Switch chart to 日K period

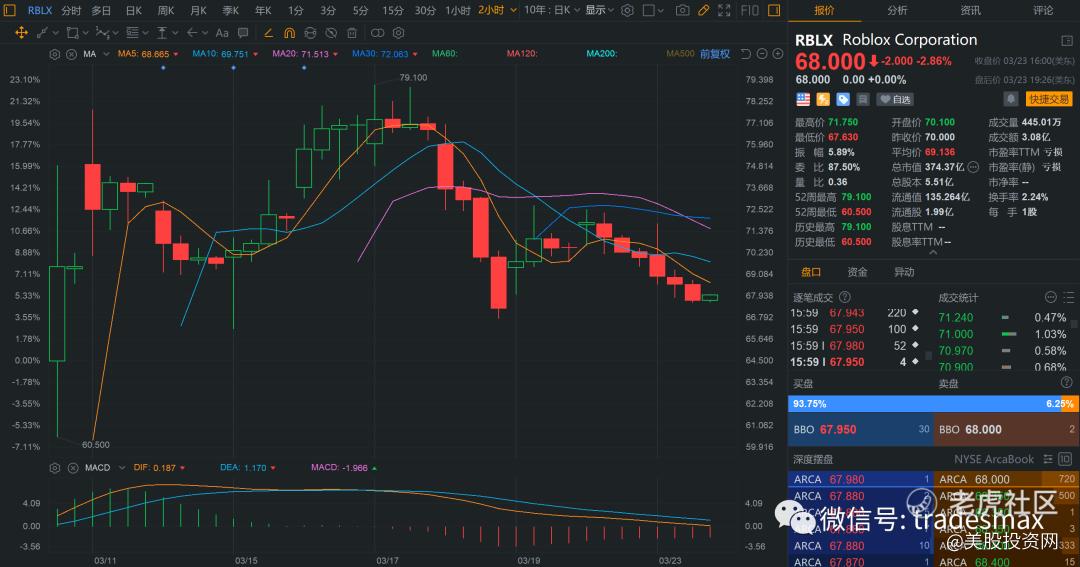(x=134, y=10)
